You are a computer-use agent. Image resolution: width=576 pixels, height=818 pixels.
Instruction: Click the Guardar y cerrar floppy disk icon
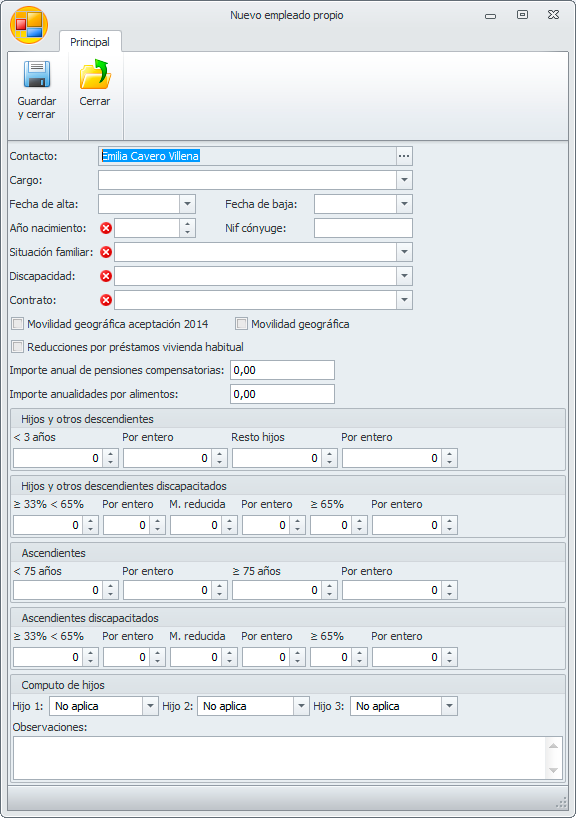click(37, 74)
